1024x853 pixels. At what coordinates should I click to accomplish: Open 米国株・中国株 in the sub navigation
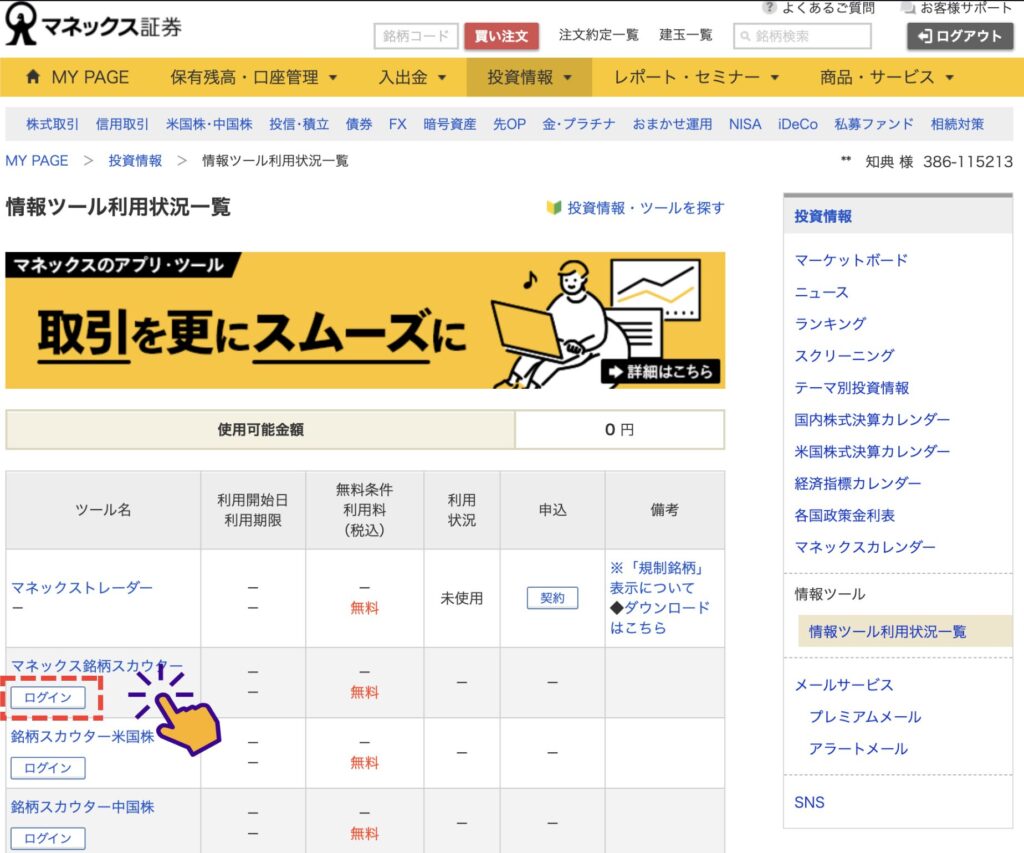point(209,124)
